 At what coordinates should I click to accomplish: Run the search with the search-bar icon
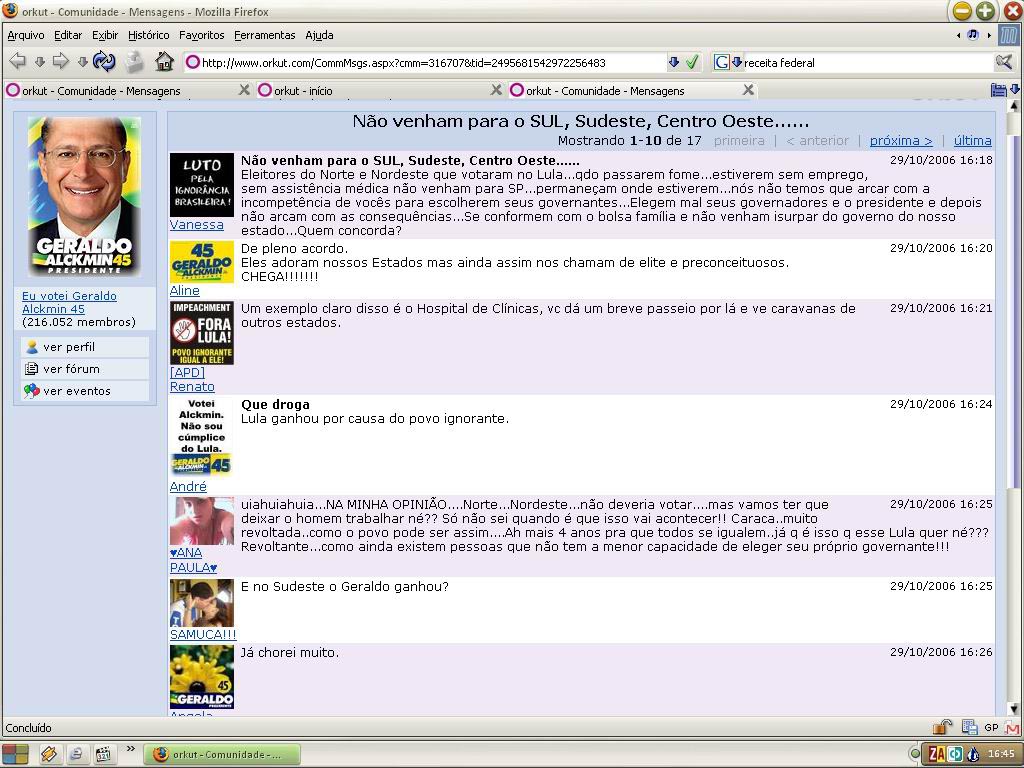1003,63
